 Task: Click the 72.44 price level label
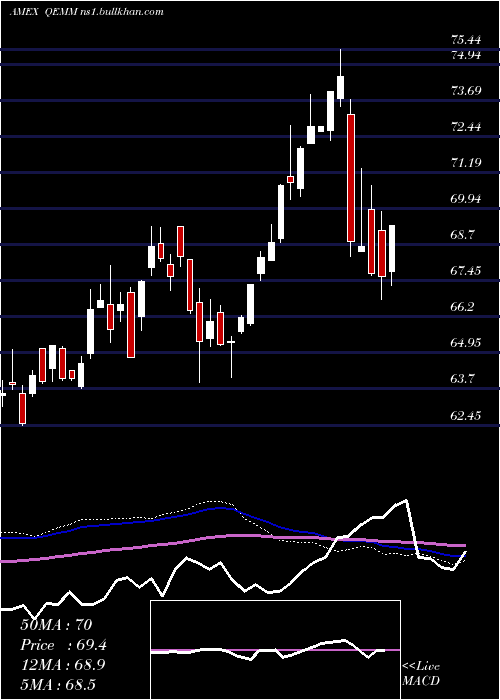click(466, 127)
